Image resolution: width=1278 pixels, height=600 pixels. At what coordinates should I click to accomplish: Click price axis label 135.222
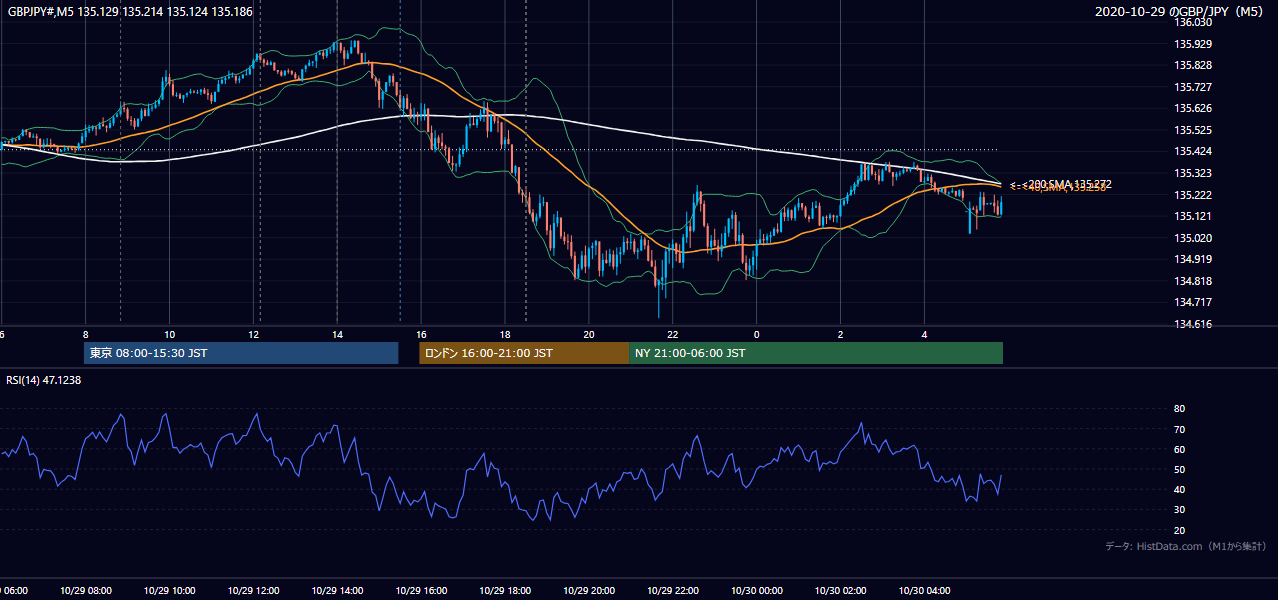tap(1194, 195)
